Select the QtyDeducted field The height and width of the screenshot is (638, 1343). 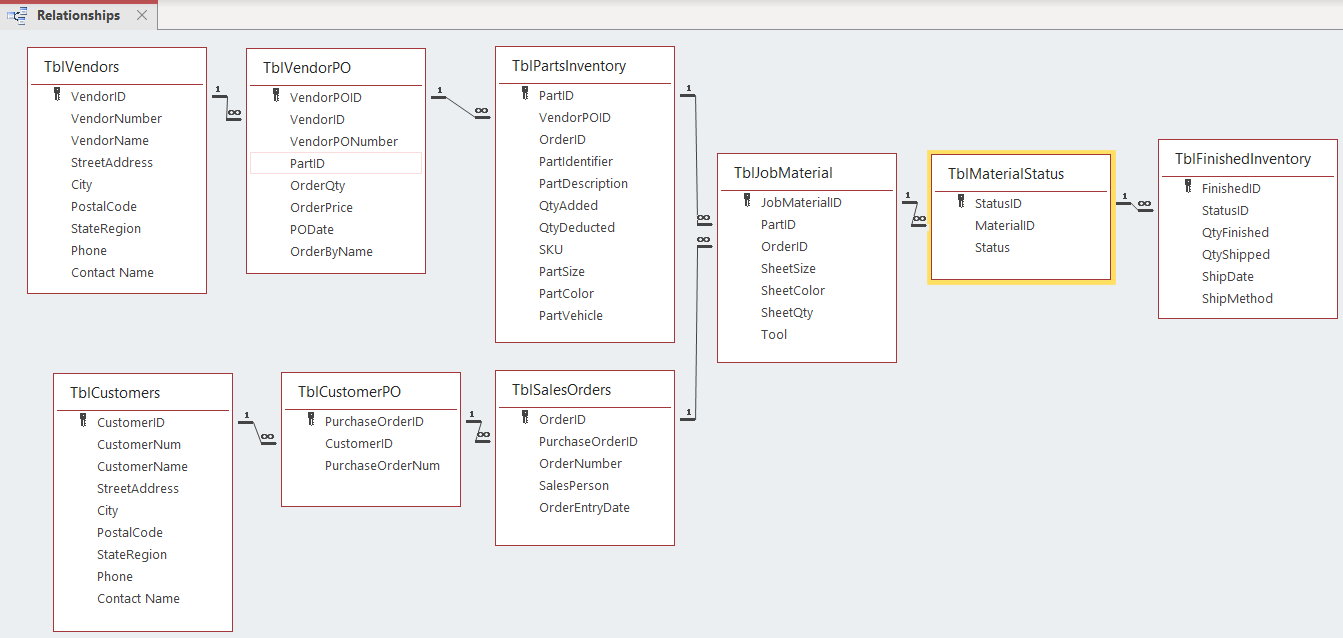(575, 227)
